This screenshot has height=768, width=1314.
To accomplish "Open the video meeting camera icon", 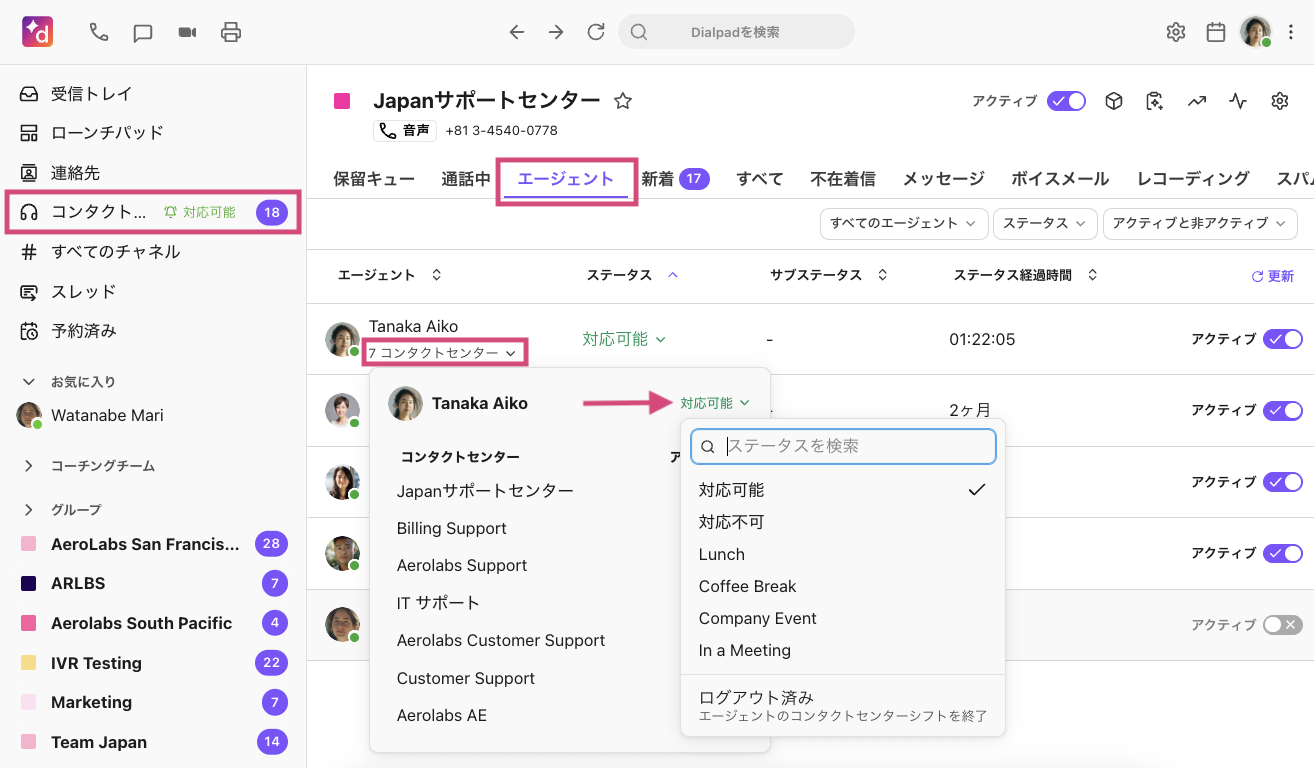I will click(187, 32).
